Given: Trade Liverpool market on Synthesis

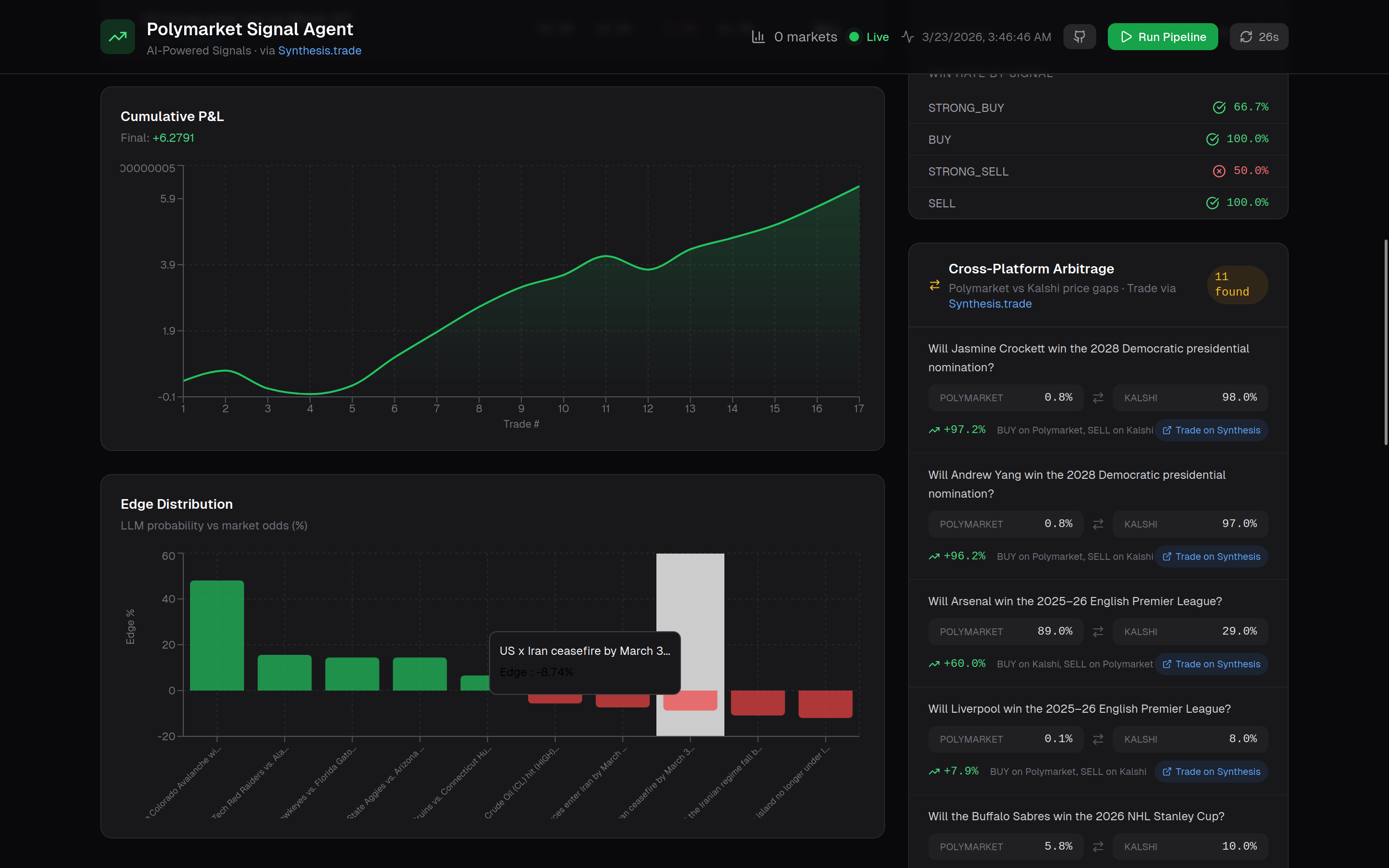Looking at the screenshot, I should [1211, 772].
